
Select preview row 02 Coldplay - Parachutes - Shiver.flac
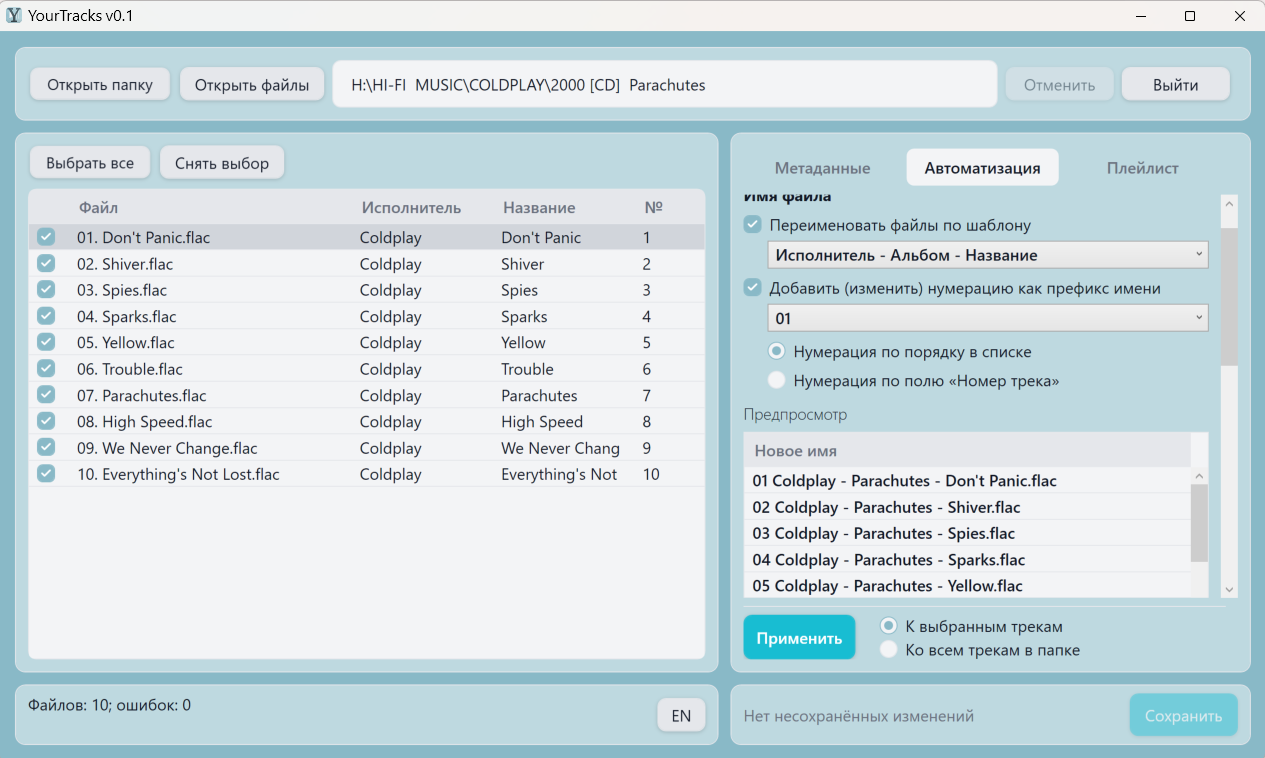click(x=967, y=507)
